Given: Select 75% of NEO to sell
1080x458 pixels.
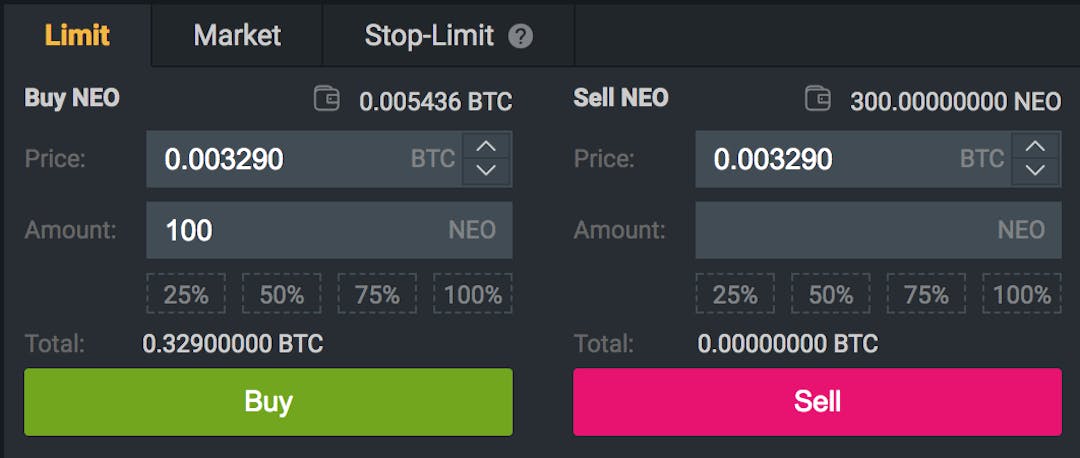Looking at the screenshot, I should pos(926,294).
